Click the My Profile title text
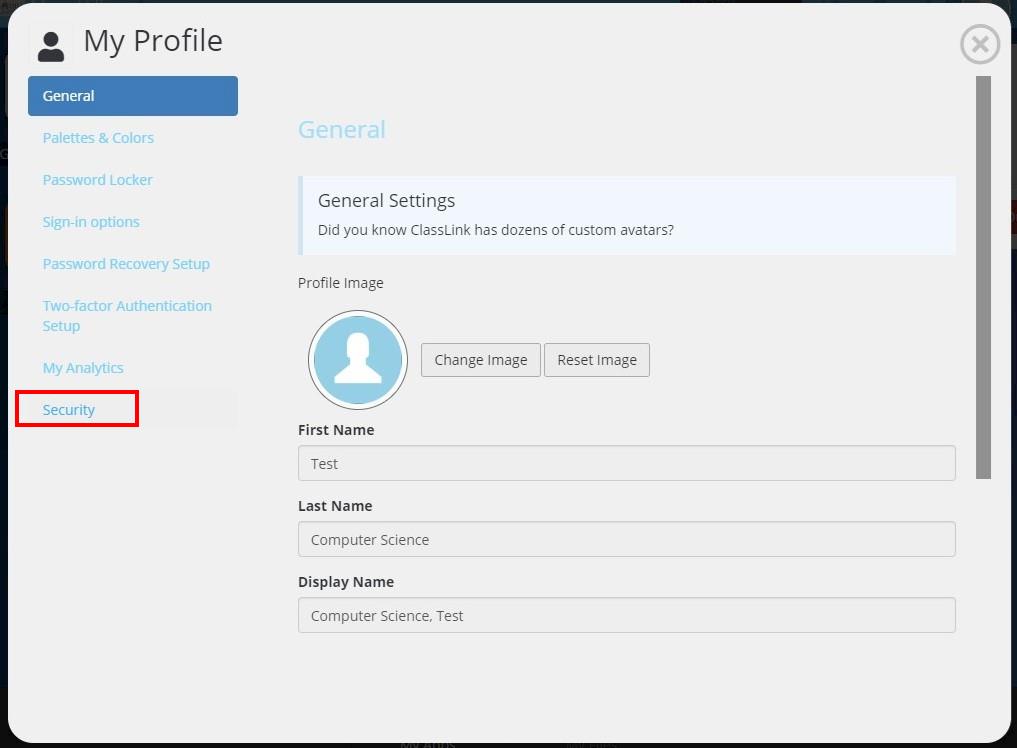The image size is (1017, 748). tap(153, 41)
